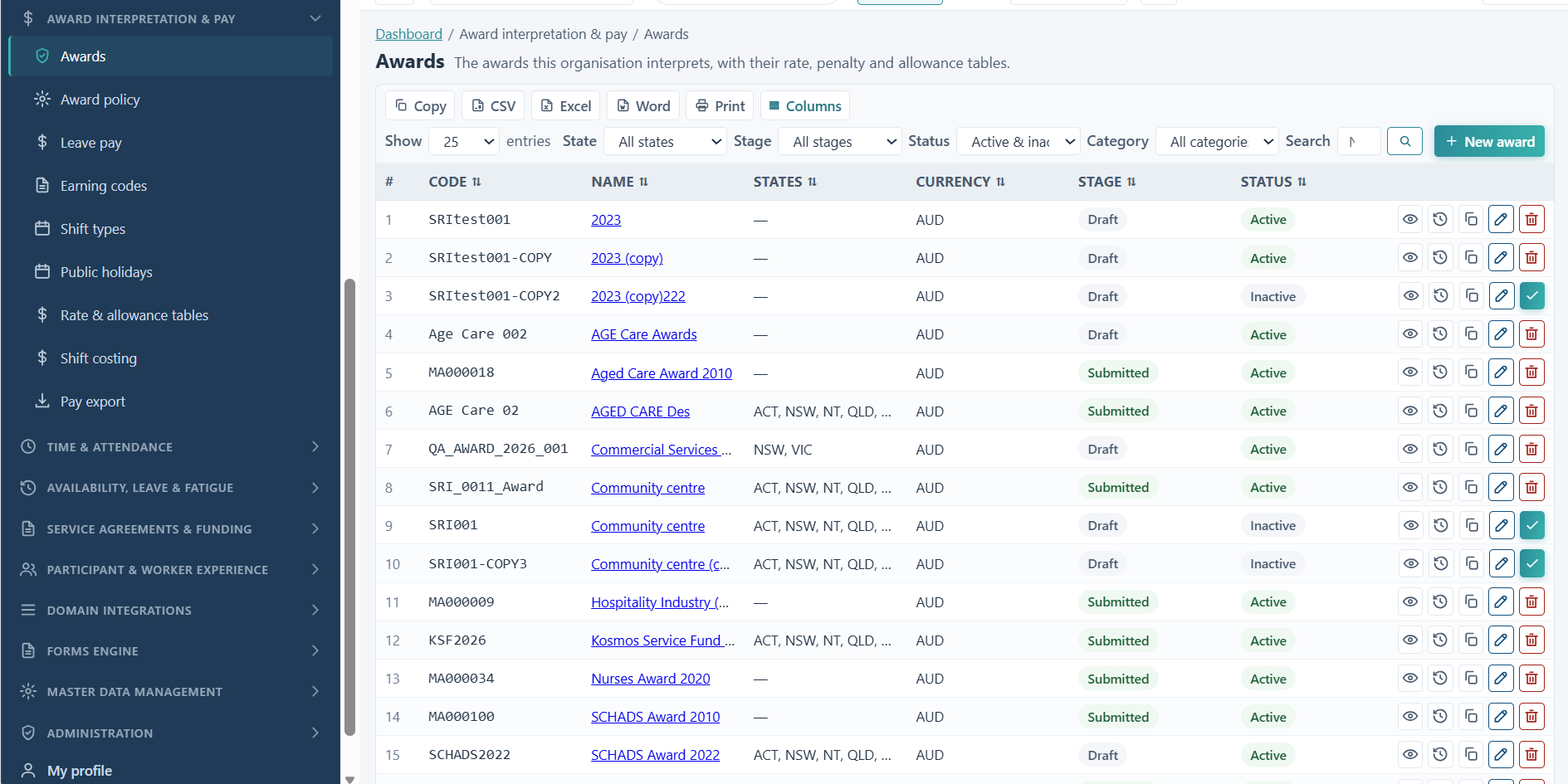The image size is (1568, 784).
Task: Open the Show entries count dropdown
Action: [464, 142]
